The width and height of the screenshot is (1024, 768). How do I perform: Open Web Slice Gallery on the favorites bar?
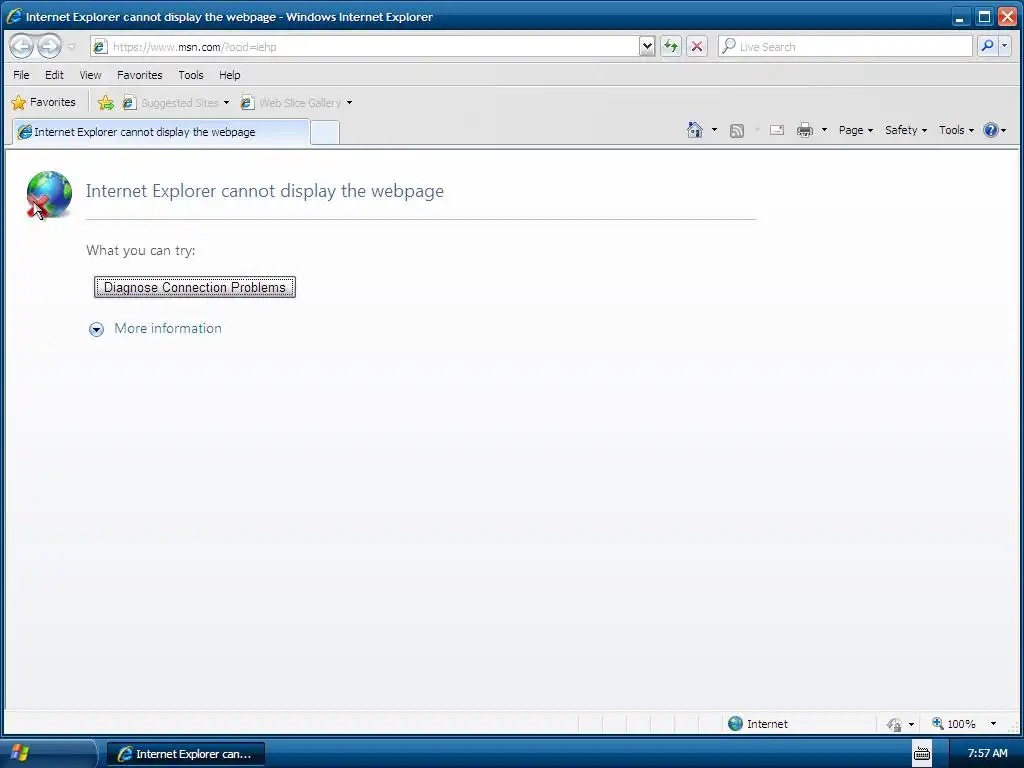(x=291, y=103)
